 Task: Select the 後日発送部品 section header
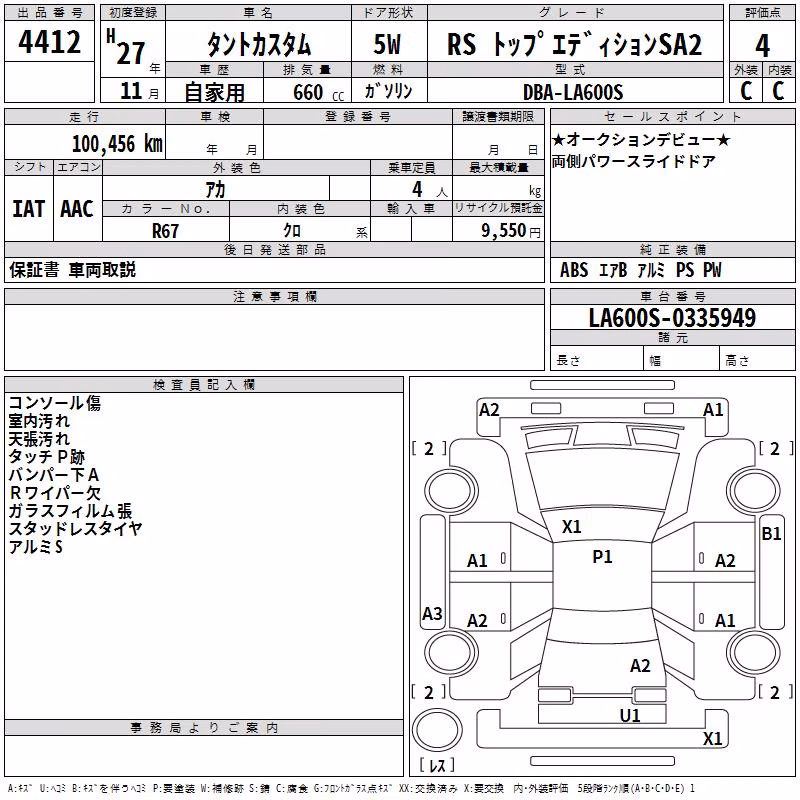(x=274, y=249)
